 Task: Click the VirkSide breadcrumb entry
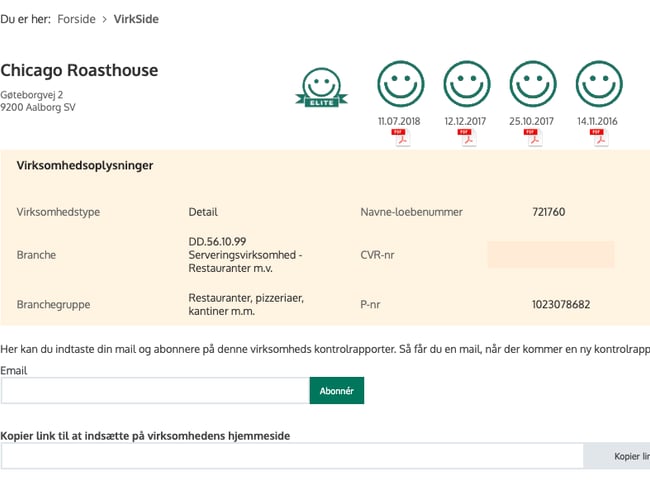[x=136, y=19]
